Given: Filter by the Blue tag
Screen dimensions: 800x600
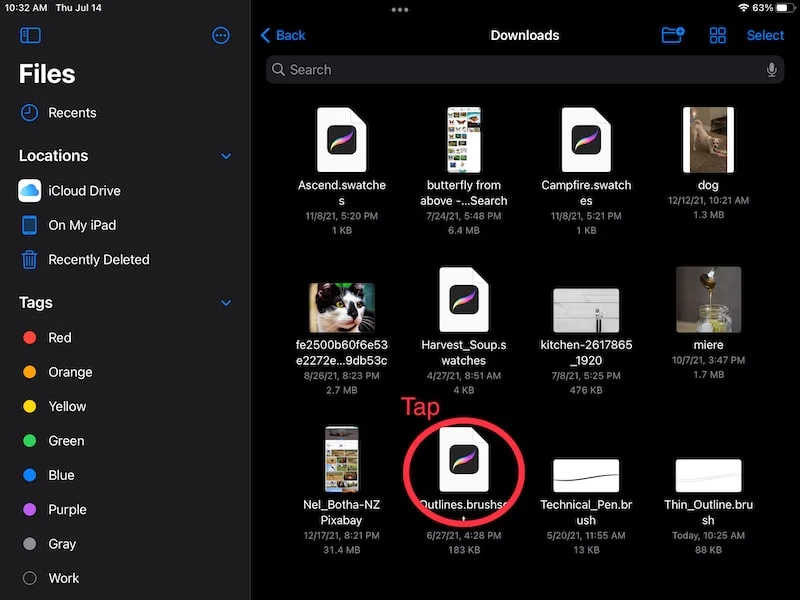Looking at the screenshot, I should click(48, 475).
